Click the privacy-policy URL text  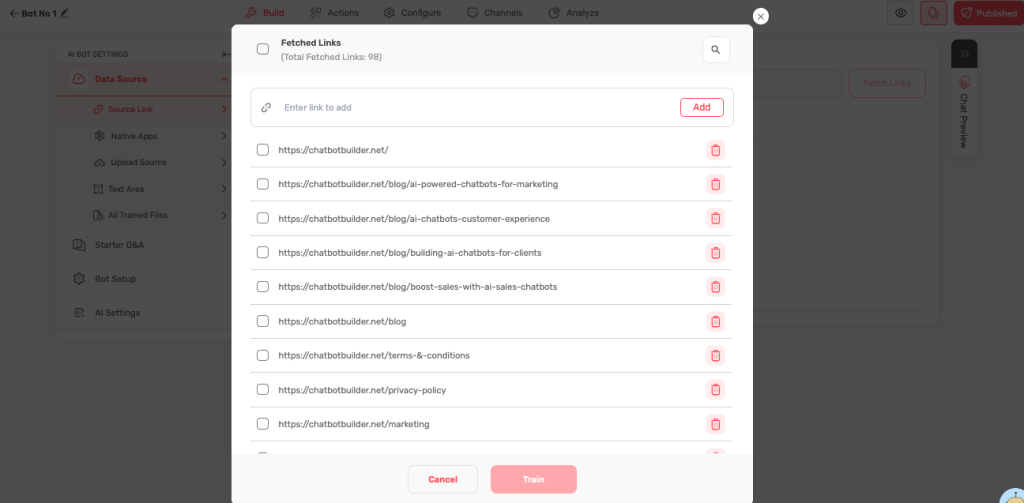click(x=362, y=390)
